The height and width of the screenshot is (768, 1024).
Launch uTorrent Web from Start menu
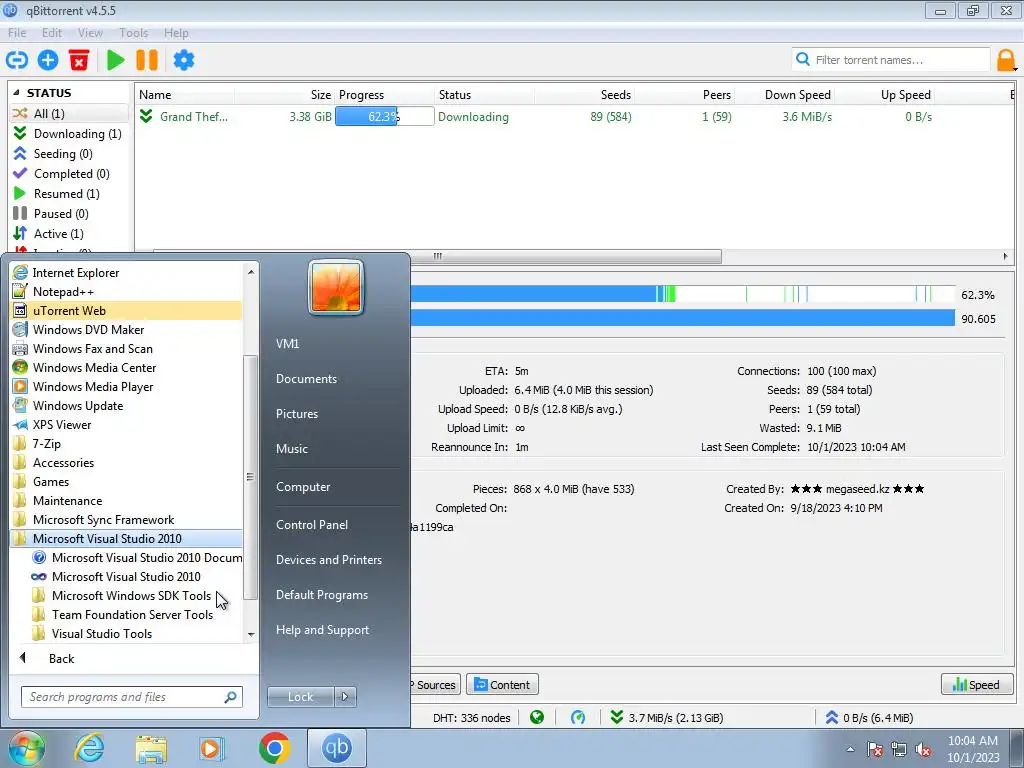click(127, 311)
